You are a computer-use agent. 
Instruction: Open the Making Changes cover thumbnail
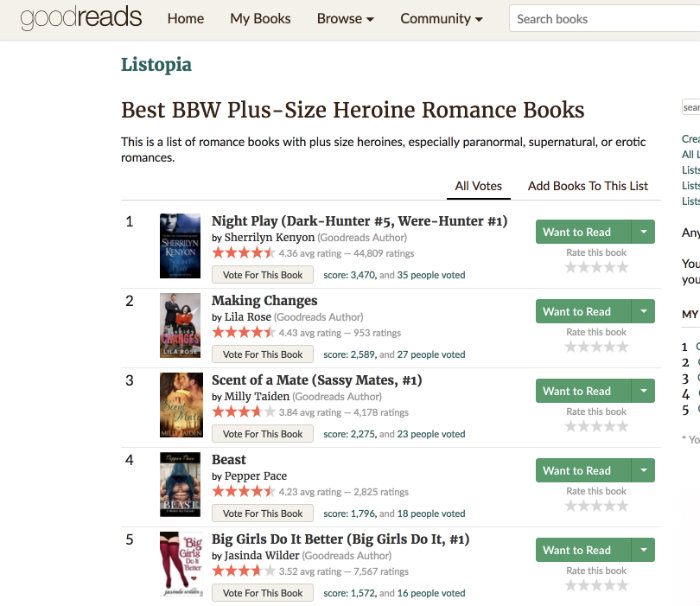tap(180, 325)
